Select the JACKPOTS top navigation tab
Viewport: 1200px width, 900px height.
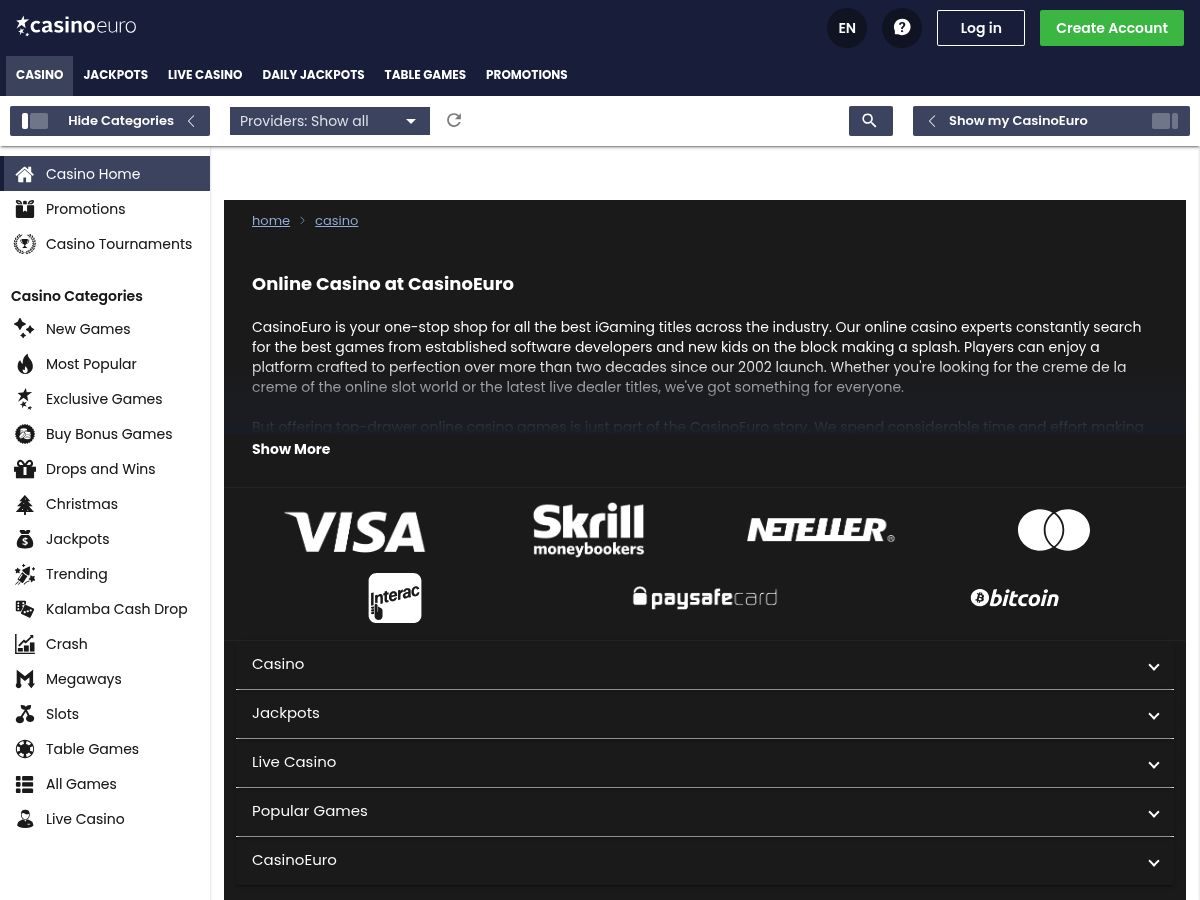tap(116, 75)
